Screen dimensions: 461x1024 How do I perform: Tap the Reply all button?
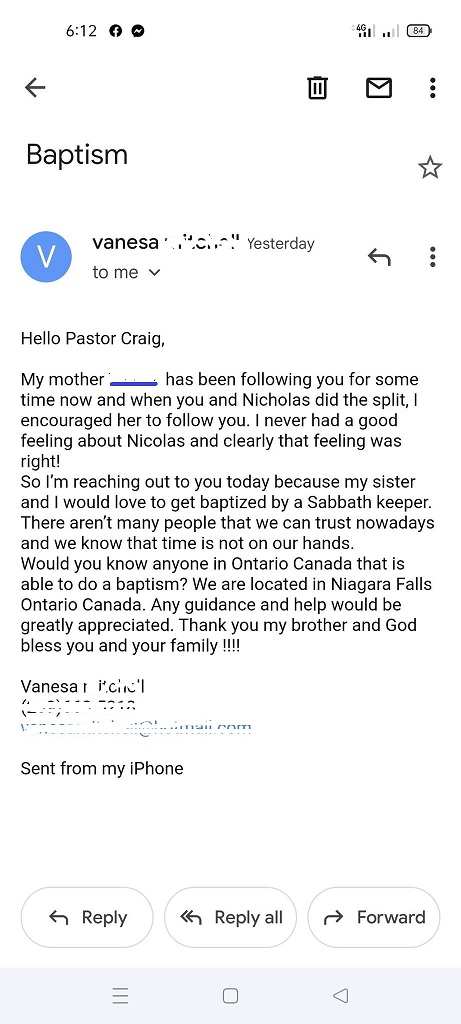point(230,918)
